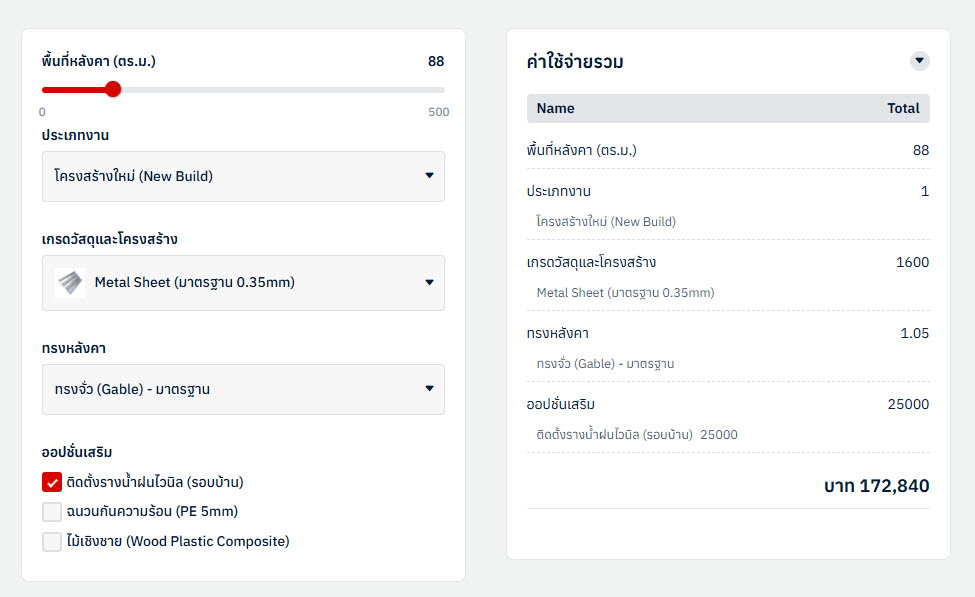The height and width of the screenshot is (597, 975).
Task: Click the total บาท 172,840 amount
Action: point(876,486)
